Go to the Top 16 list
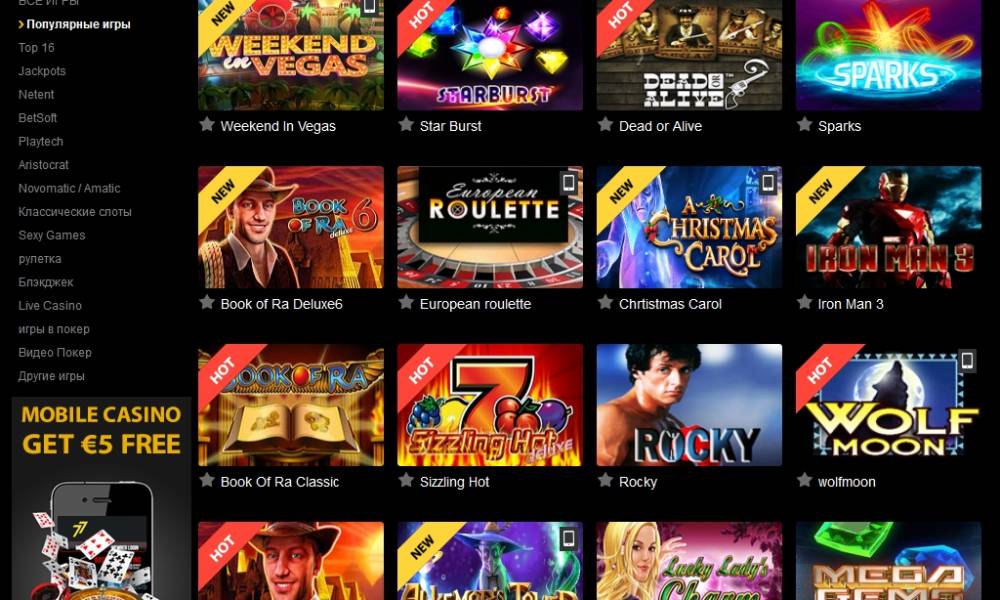This screenshot has height=600, width=1000. 36,47
